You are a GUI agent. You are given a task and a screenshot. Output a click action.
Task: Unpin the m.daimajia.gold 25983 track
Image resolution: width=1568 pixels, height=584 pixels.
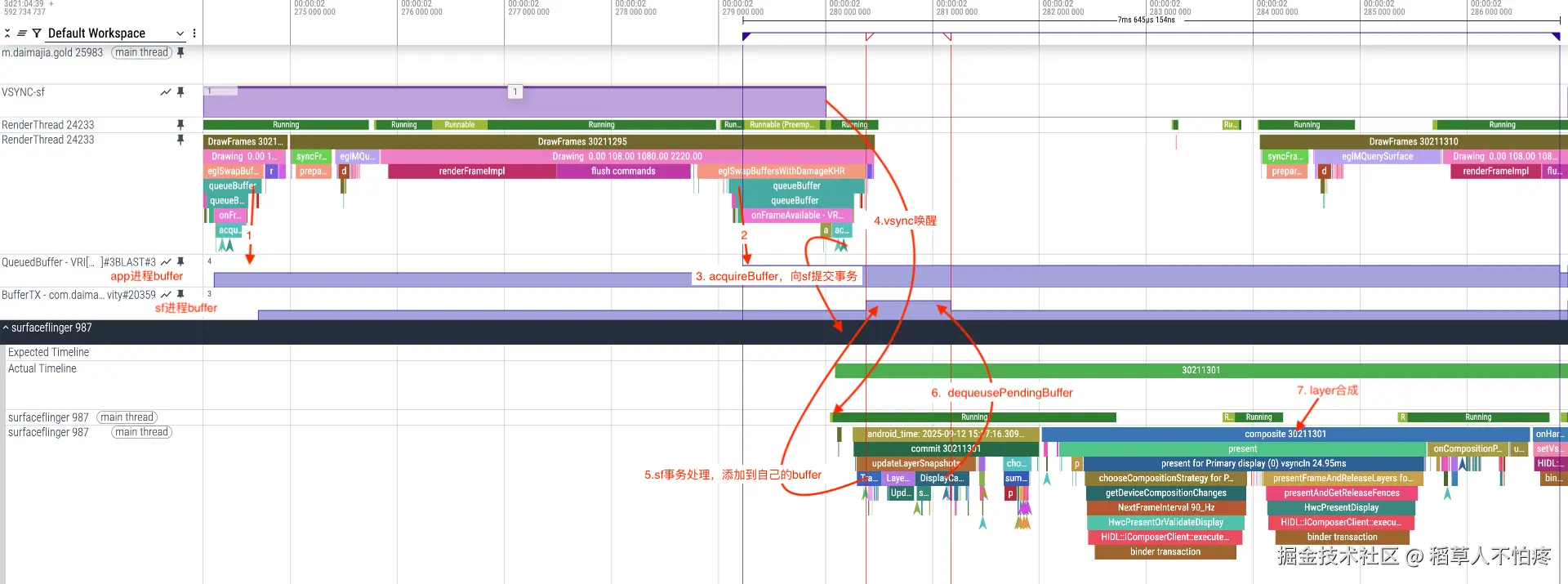point(180,52)
